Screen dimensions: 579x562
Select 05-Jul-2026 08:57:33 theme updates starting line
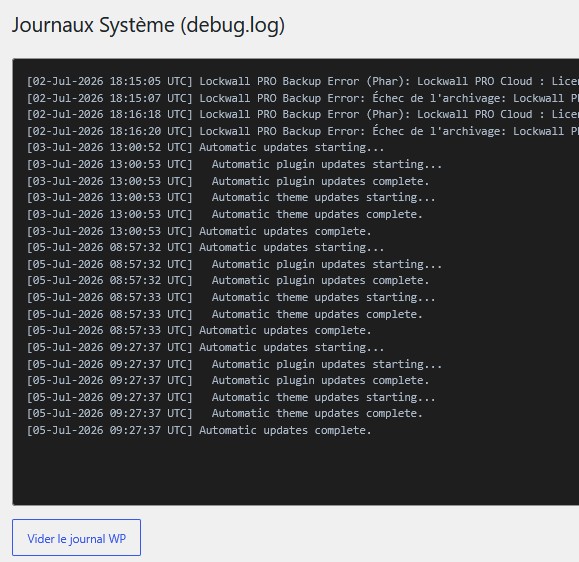(x=231, y=297)
